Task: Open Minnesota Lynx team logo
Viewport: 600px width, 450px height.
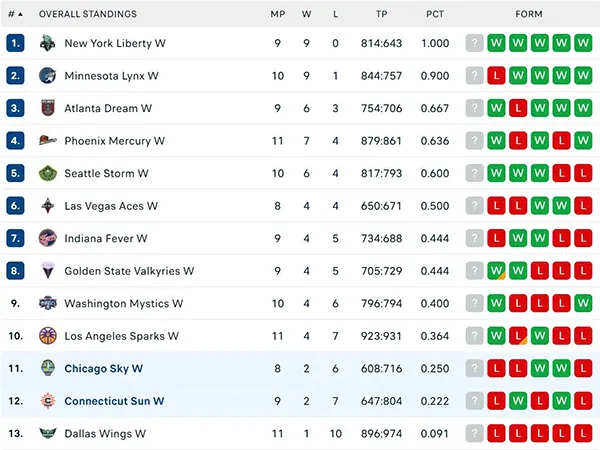Action: pyautogui.click(x=48, y=76)
